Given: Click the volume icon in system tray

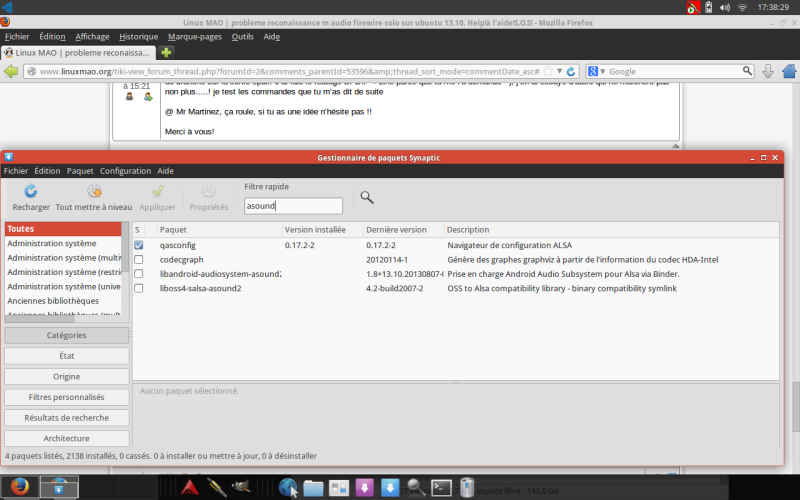Looking at the screenshot, I should [x=724, y=7].
